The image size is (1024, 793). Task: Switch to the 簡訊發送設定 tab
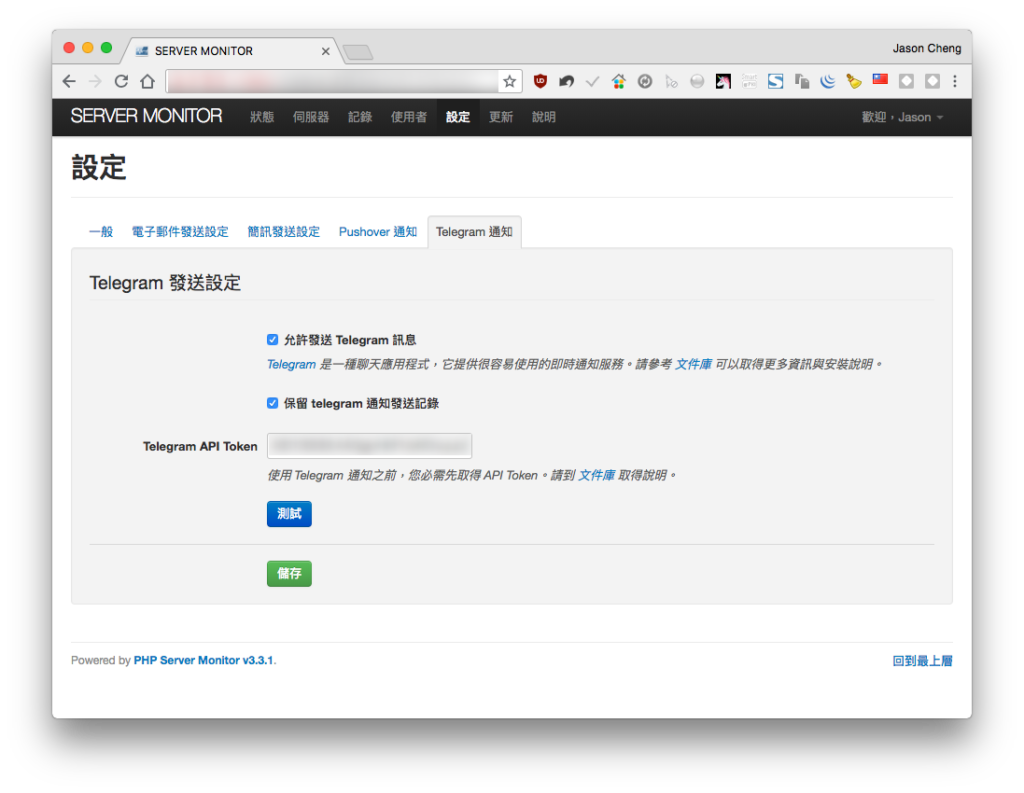coord(283,232)
